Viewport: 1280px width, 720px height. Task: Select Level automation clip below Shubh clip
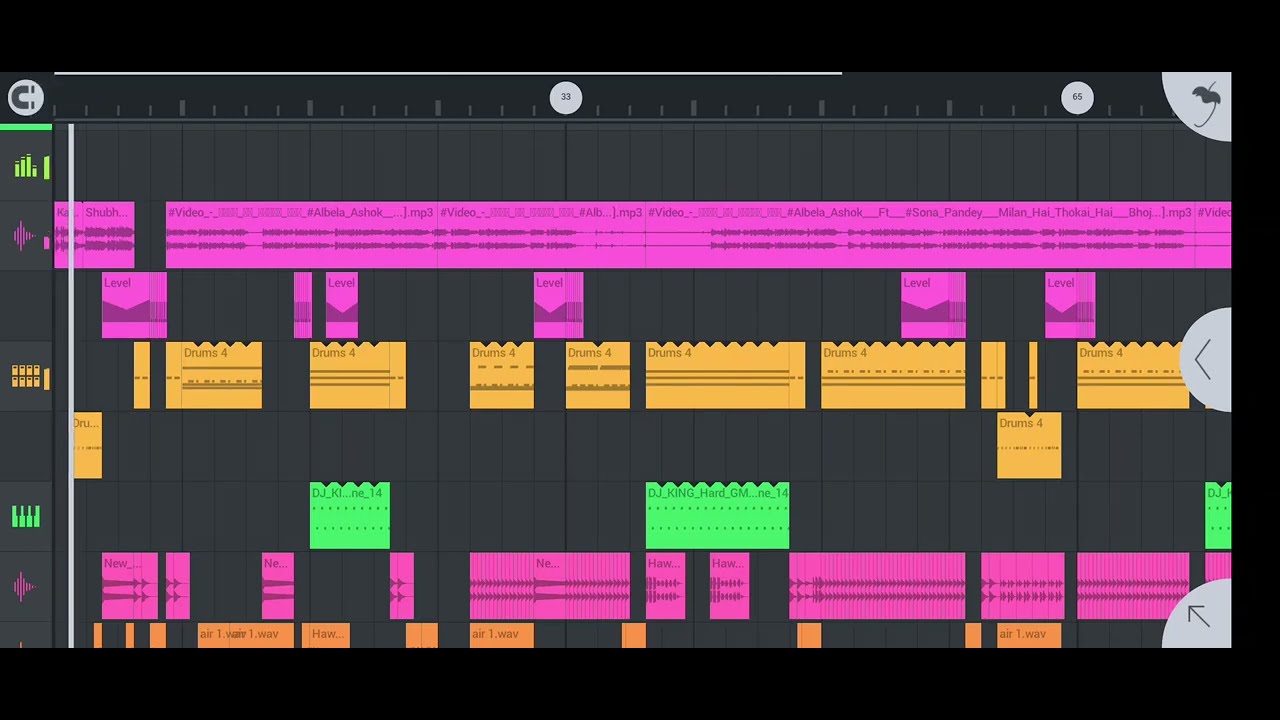[134, 305]
